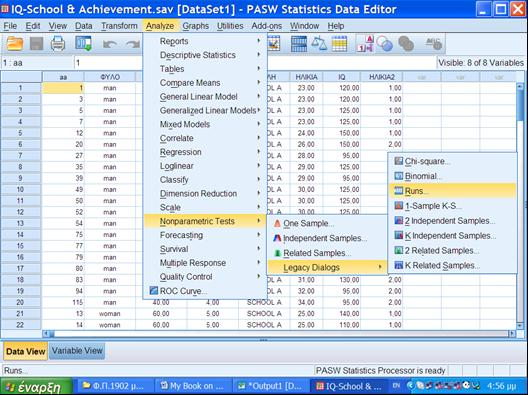Click the Print toolbar icon
This screenshot has width=528, height=395.
[58, 44]
